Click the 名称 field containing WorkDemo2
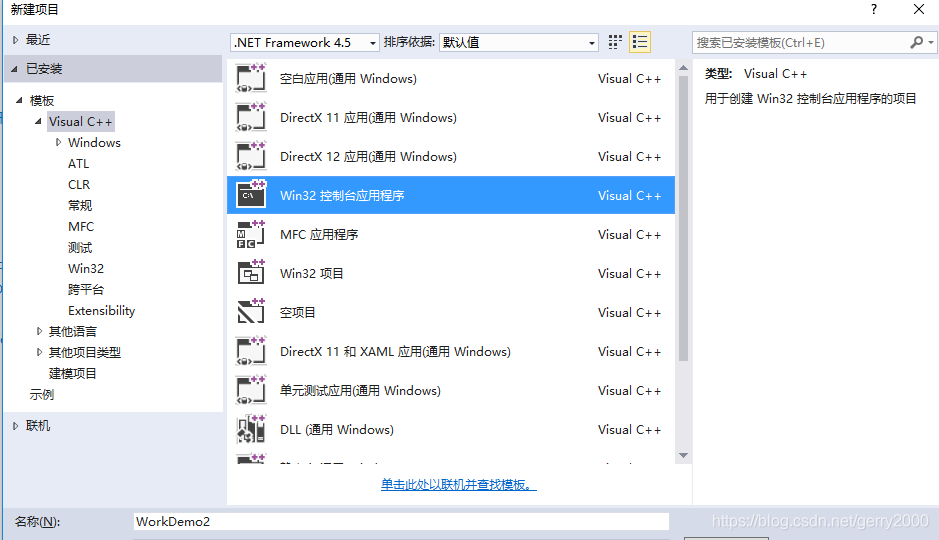This screenshot has height=540, width=939. [401, 521]
